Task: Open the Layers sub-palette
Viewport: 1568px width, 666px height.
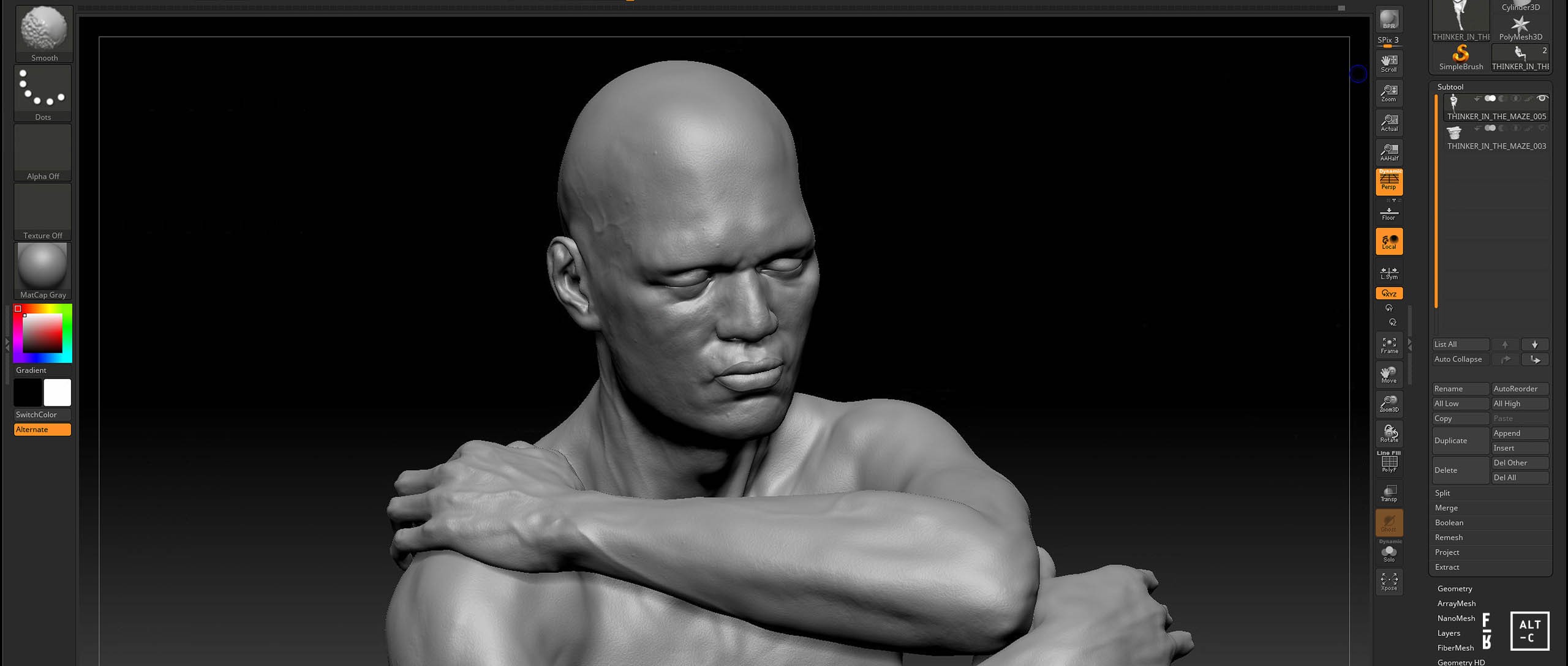Action: [1449, 633]
